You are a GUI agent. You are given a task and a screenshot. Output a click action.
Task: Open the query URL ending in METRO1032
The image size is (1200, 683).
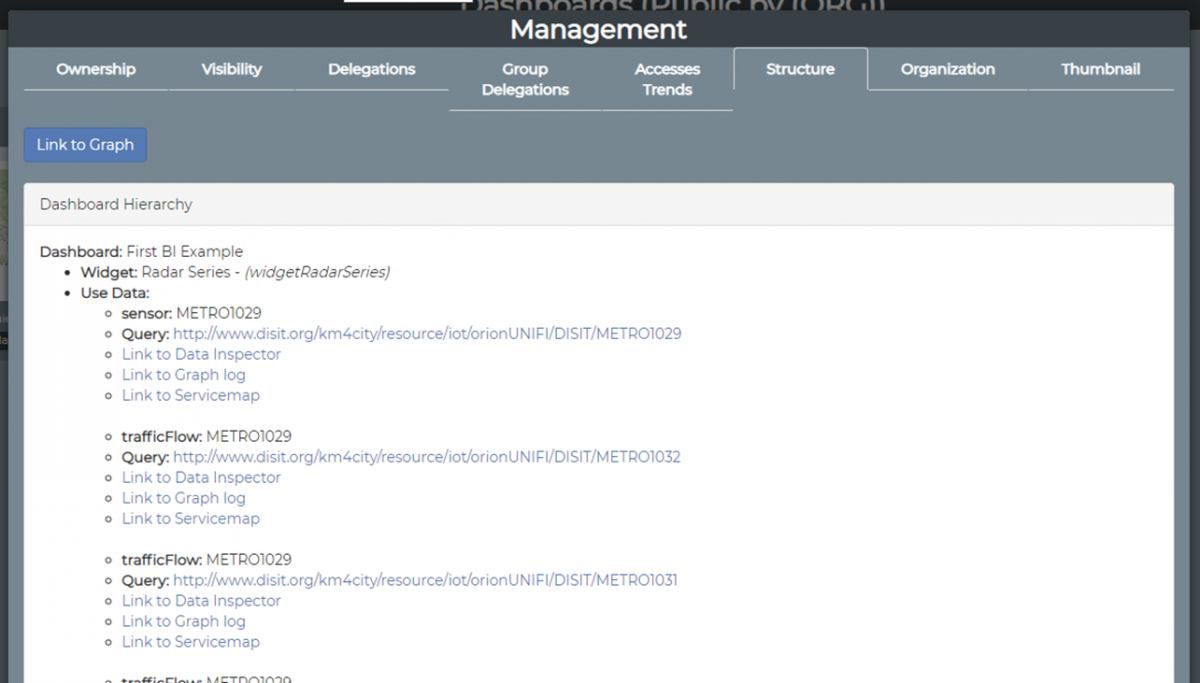click(427, 457)
